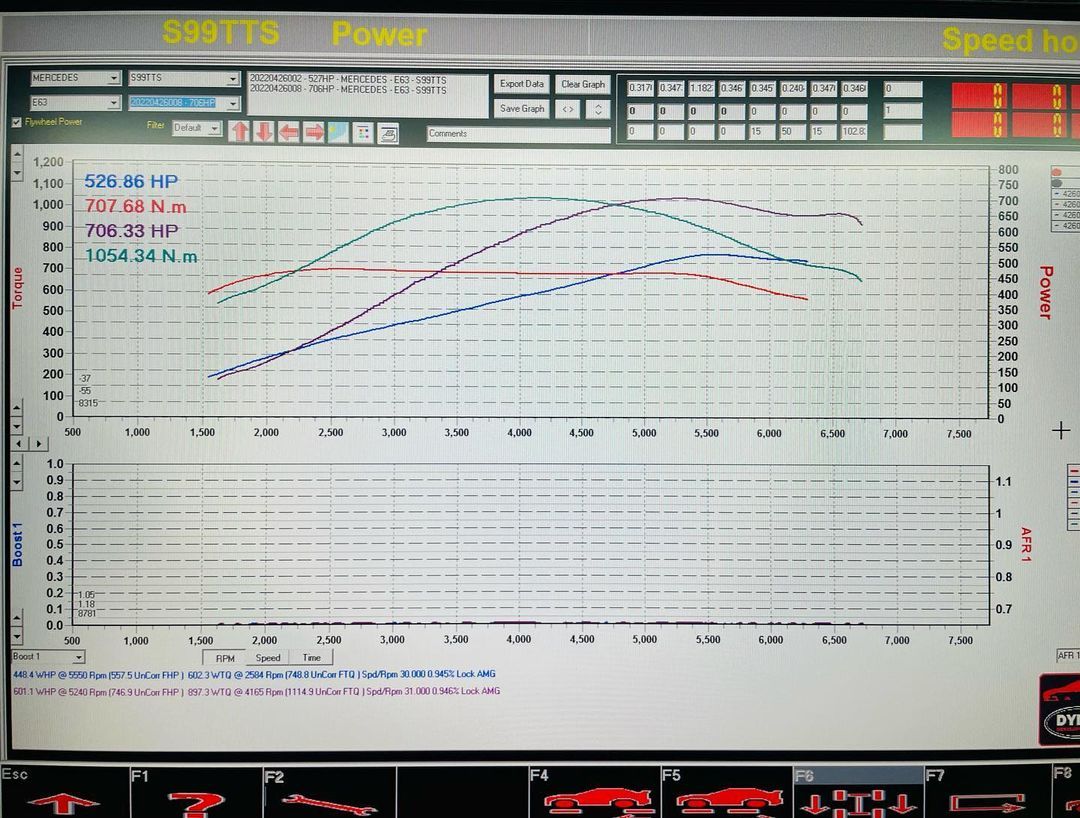Viewport: 1080px width, 818px height.
Task: Click the left scroll arrow below top graph
Action: pos(19,443)
